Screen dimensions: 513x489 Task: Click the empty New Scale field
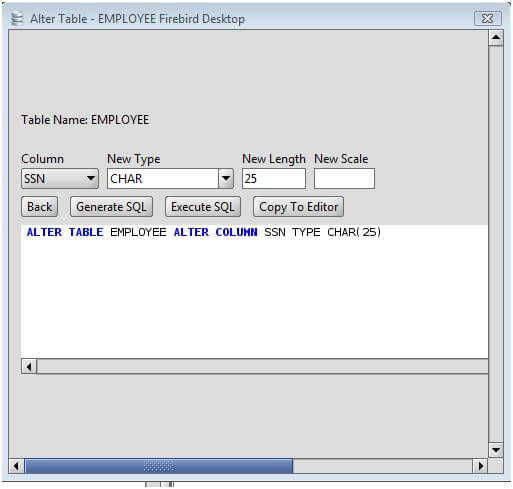[344, 179]
